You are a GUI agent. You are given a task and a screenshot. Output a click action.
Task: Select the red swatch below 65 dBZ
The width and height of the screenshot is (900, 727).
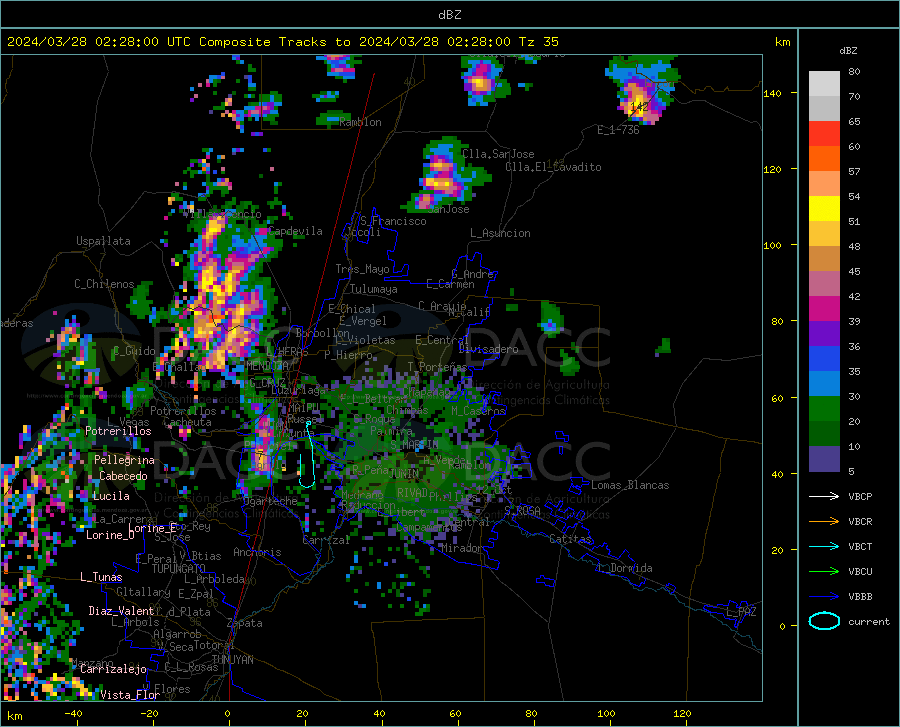[x=824, y=134]
